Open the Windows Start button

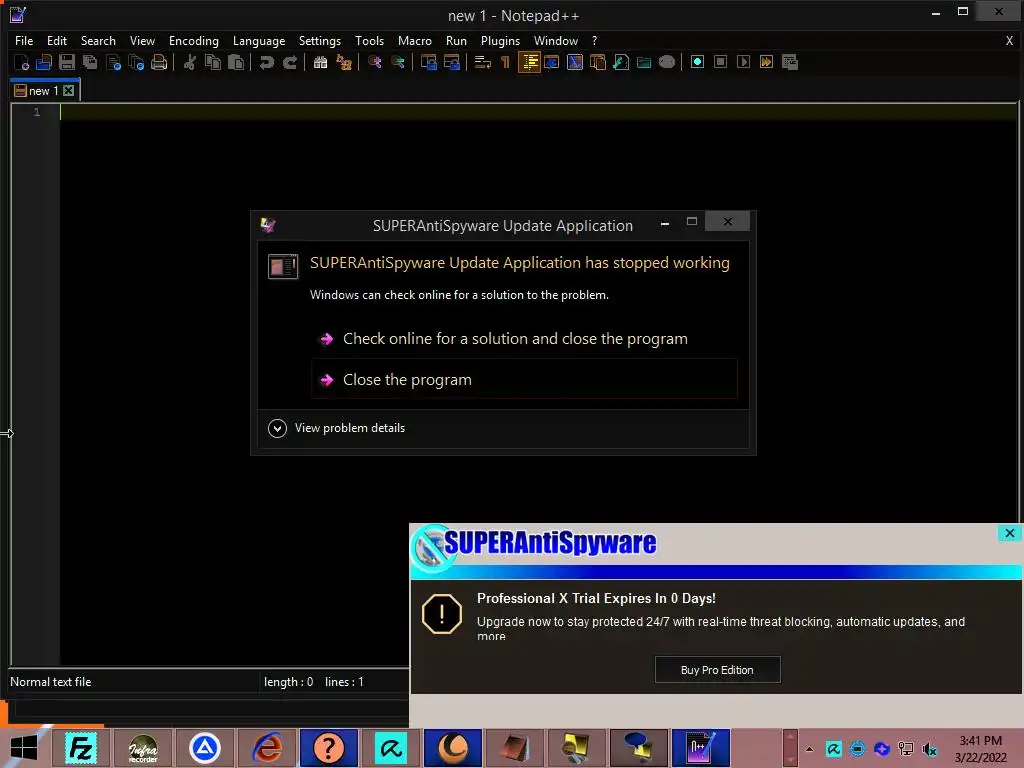24,748
